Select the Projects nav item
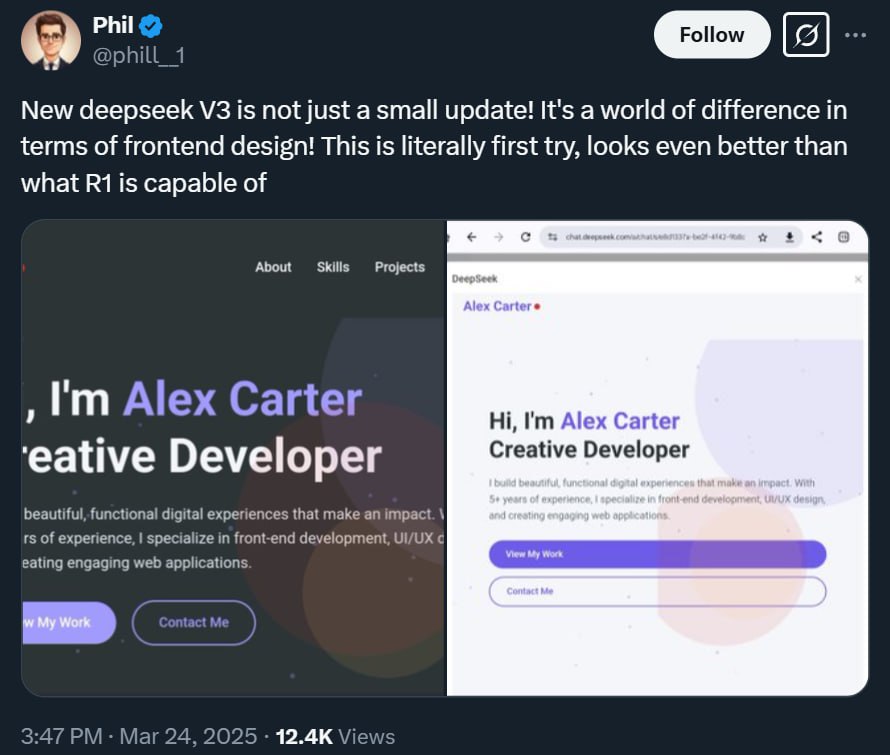The height and width of the screenshot is (755, 890). coord(400,267)
